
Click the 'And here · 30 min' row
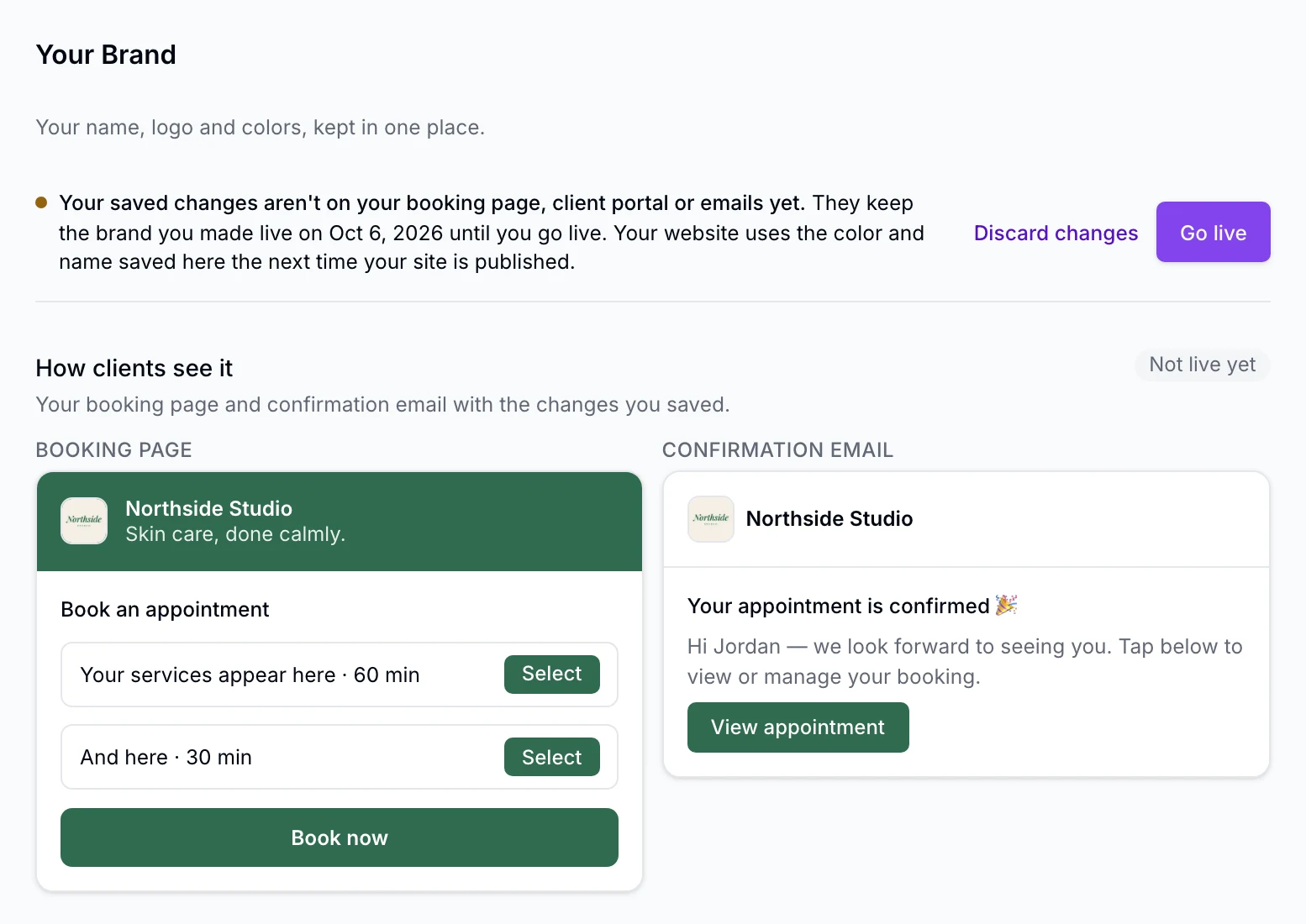pyautogui.click(x=340, y=757)
